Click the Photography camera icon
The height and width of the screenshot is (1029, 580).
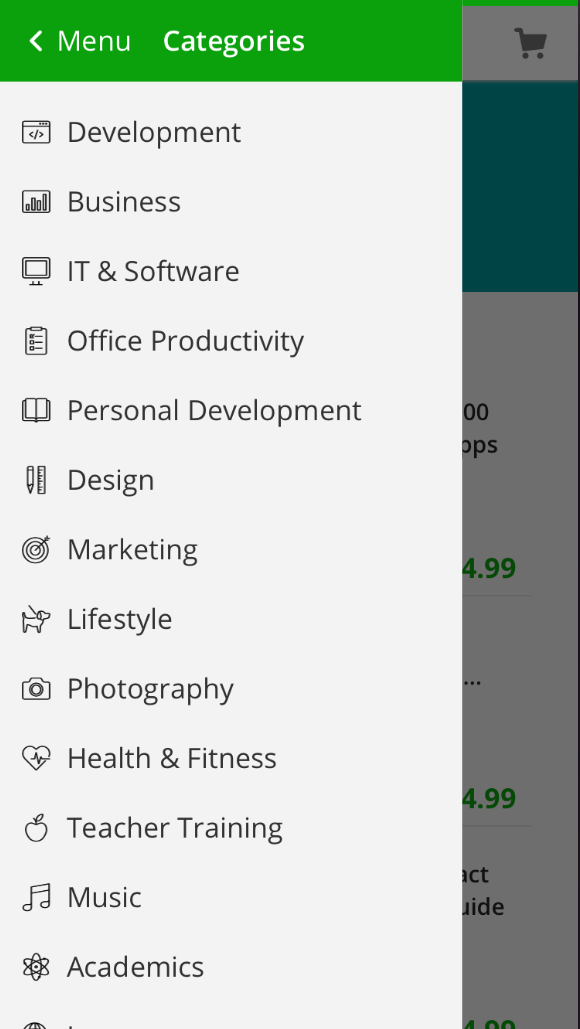(36, 689)
